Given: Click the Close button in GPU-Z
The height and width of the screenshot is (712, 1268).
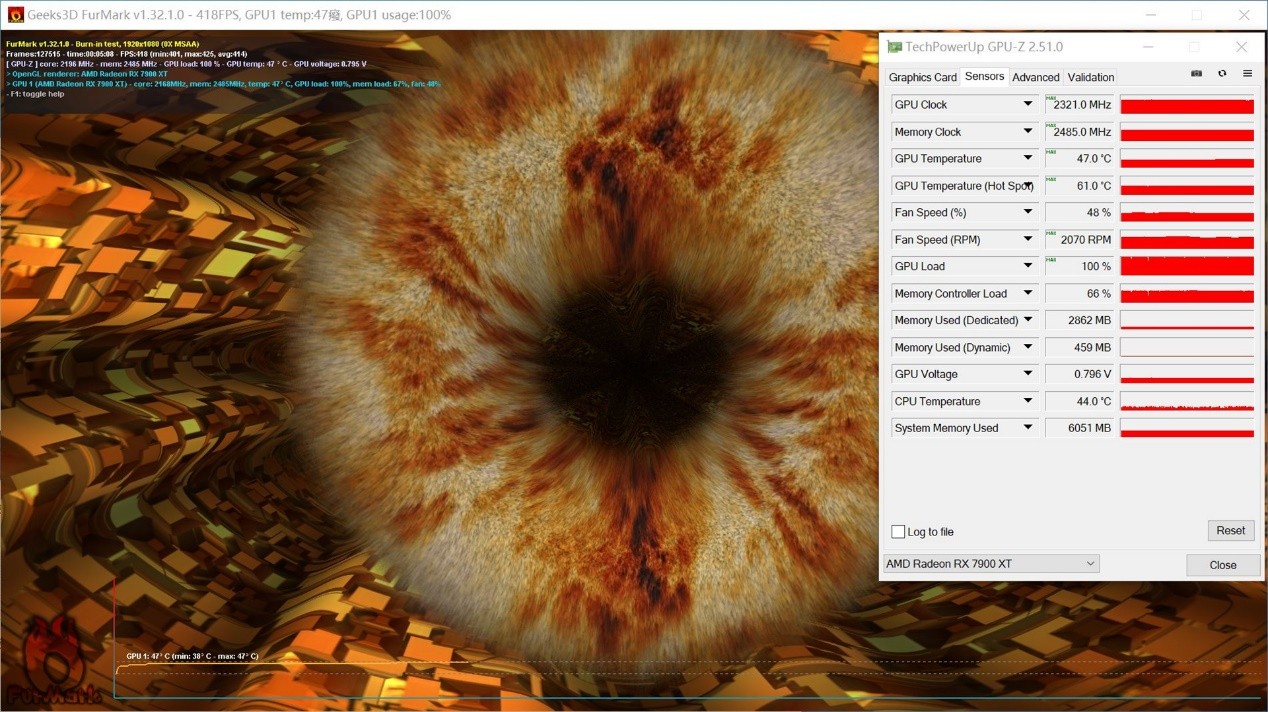Looking at the screenshot, I should (x=1222, y=565).
